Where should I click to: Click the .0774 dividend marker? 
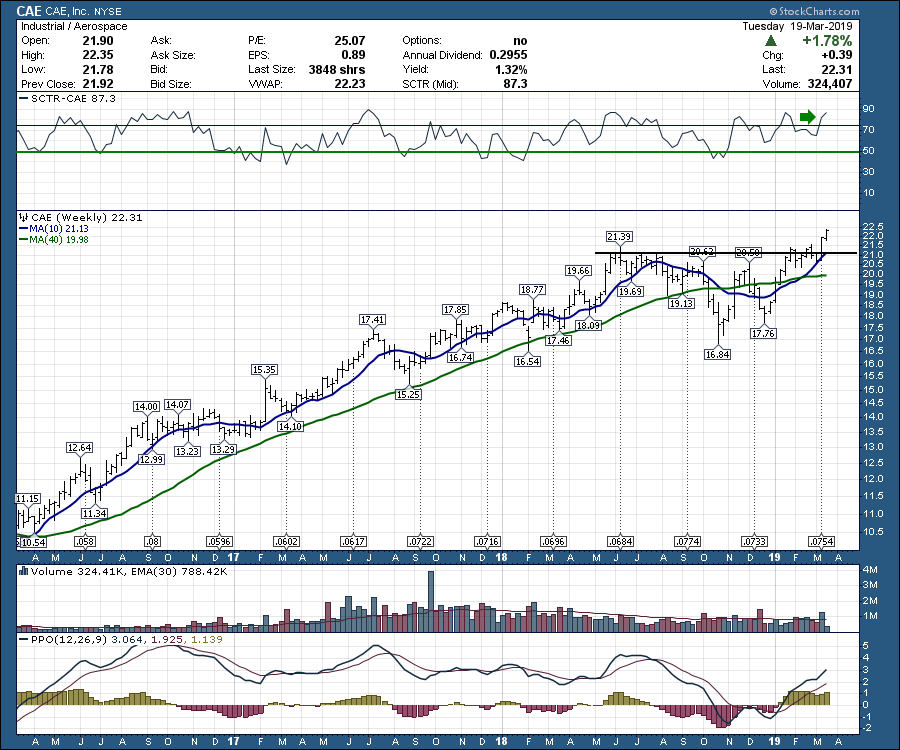click(687, 542)
